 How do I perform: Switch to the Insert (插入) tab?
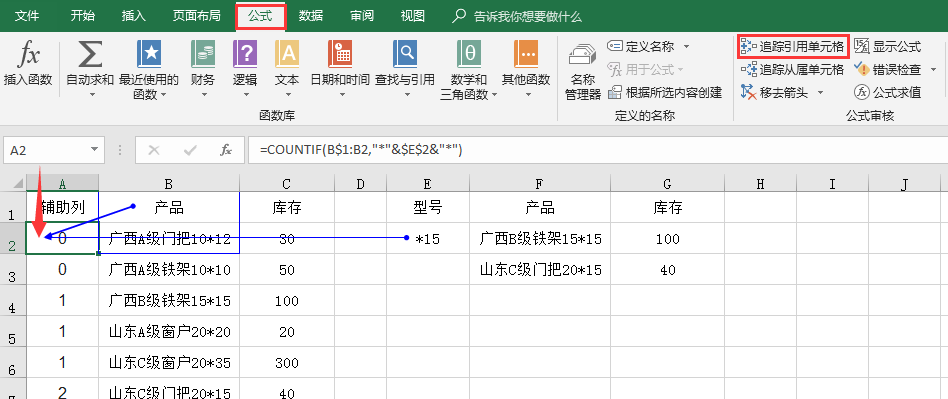134,16
